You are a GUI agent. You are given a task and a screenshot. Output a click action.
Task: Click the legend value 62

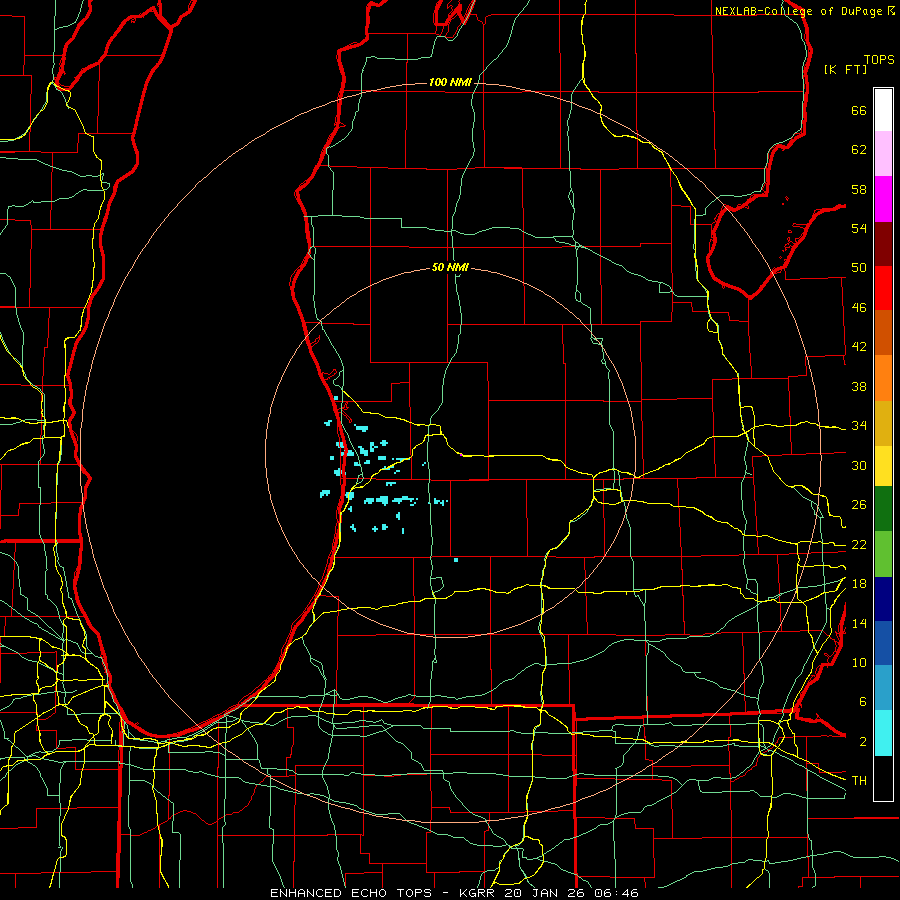point(859,150)
